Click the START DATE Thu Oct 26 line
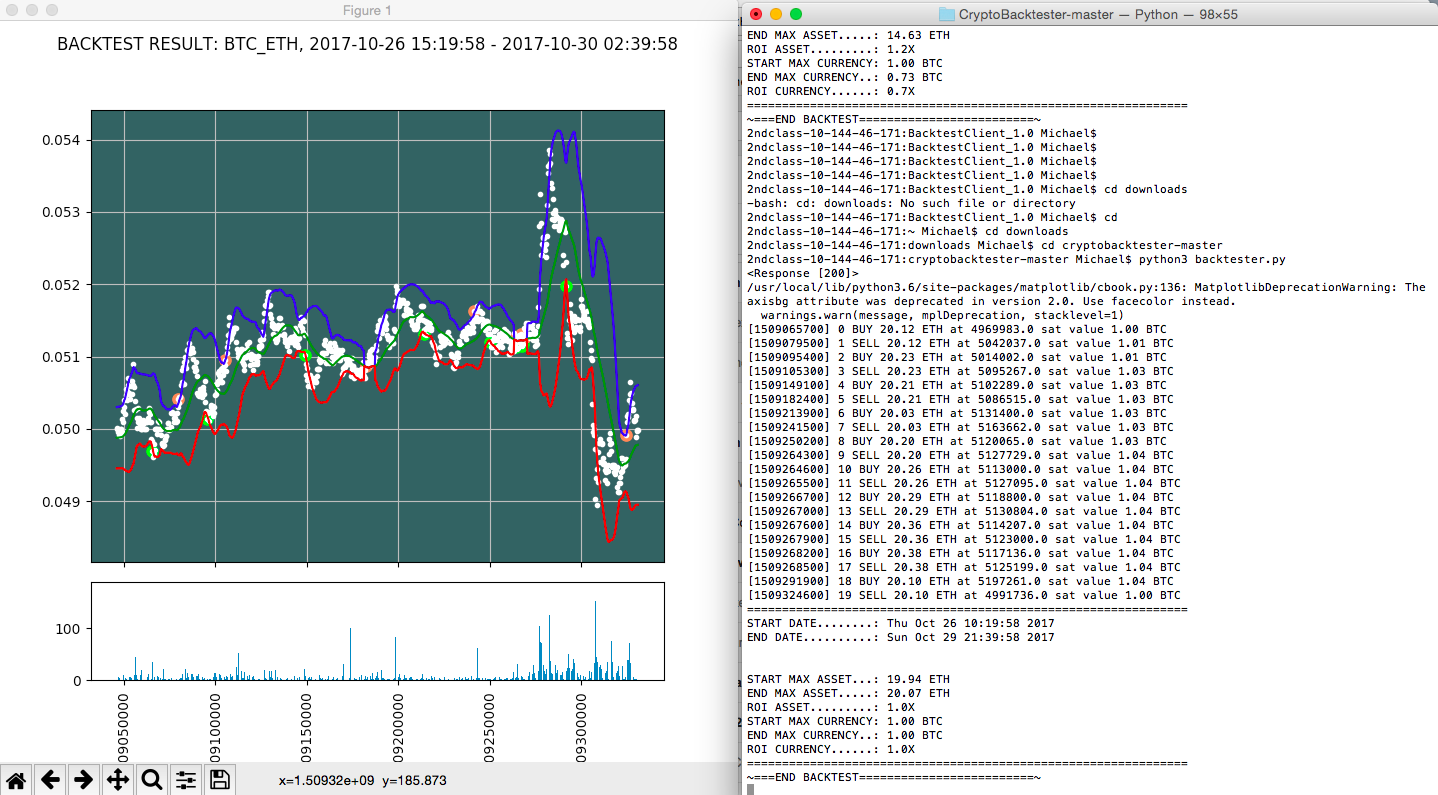Screen dimensions: 1438x795 [900, 623]
